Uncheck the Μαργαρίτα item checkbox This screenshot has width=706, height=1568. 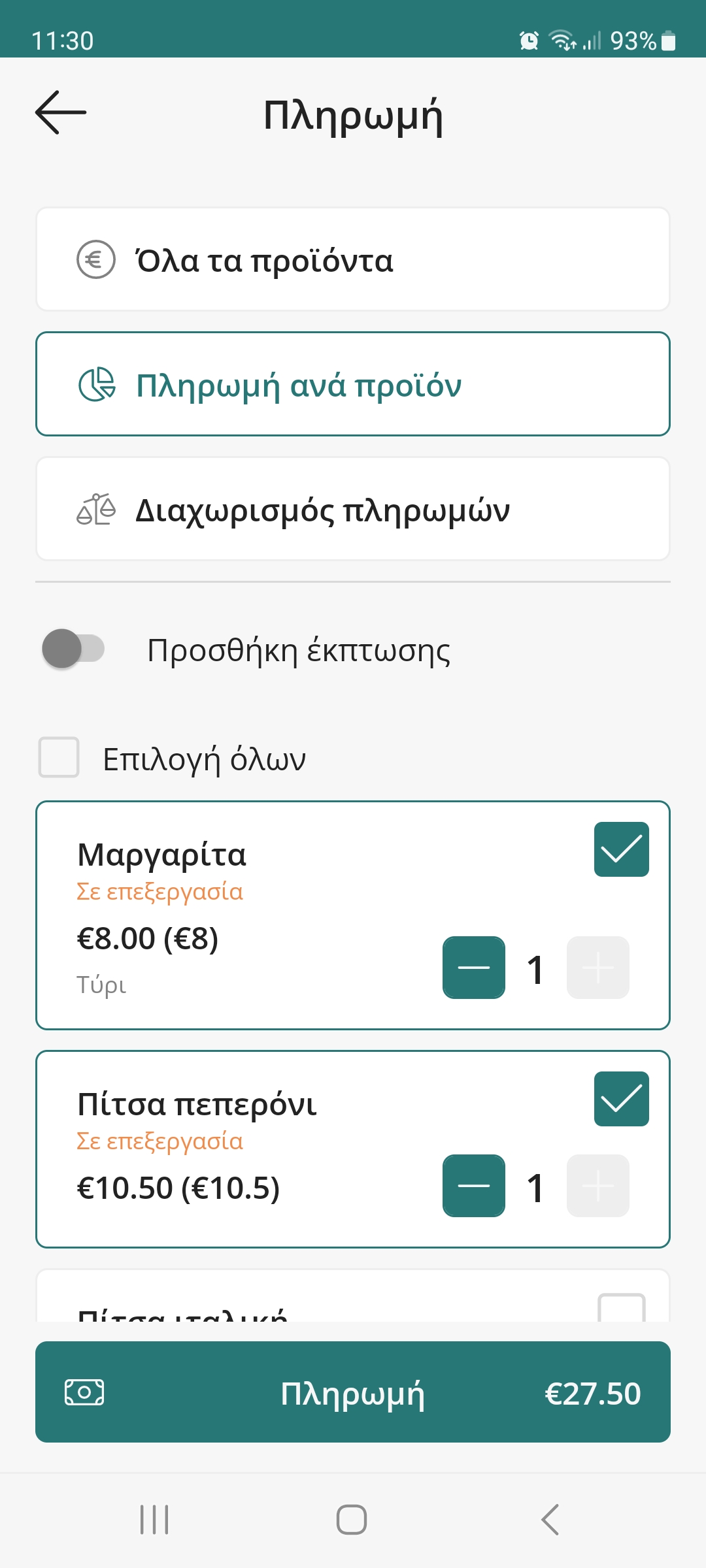pyautogui.click(x=621, y=849)
